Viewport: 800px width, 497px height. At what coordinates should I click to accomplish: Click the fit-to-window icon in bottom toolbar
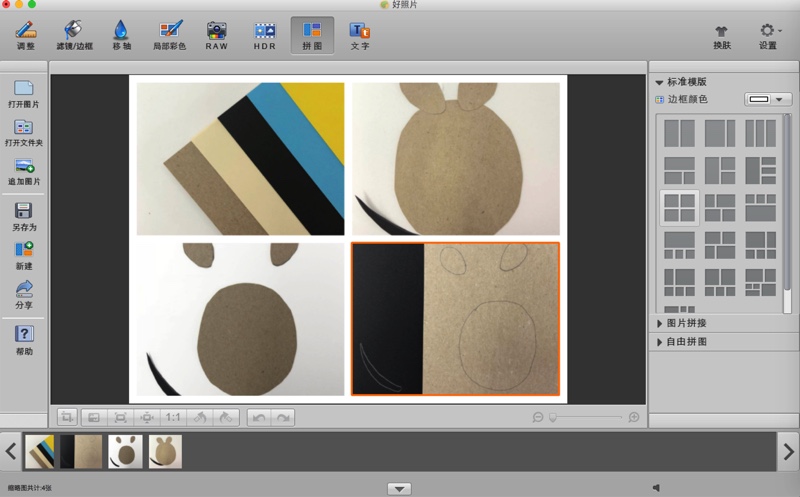(94, 417)
